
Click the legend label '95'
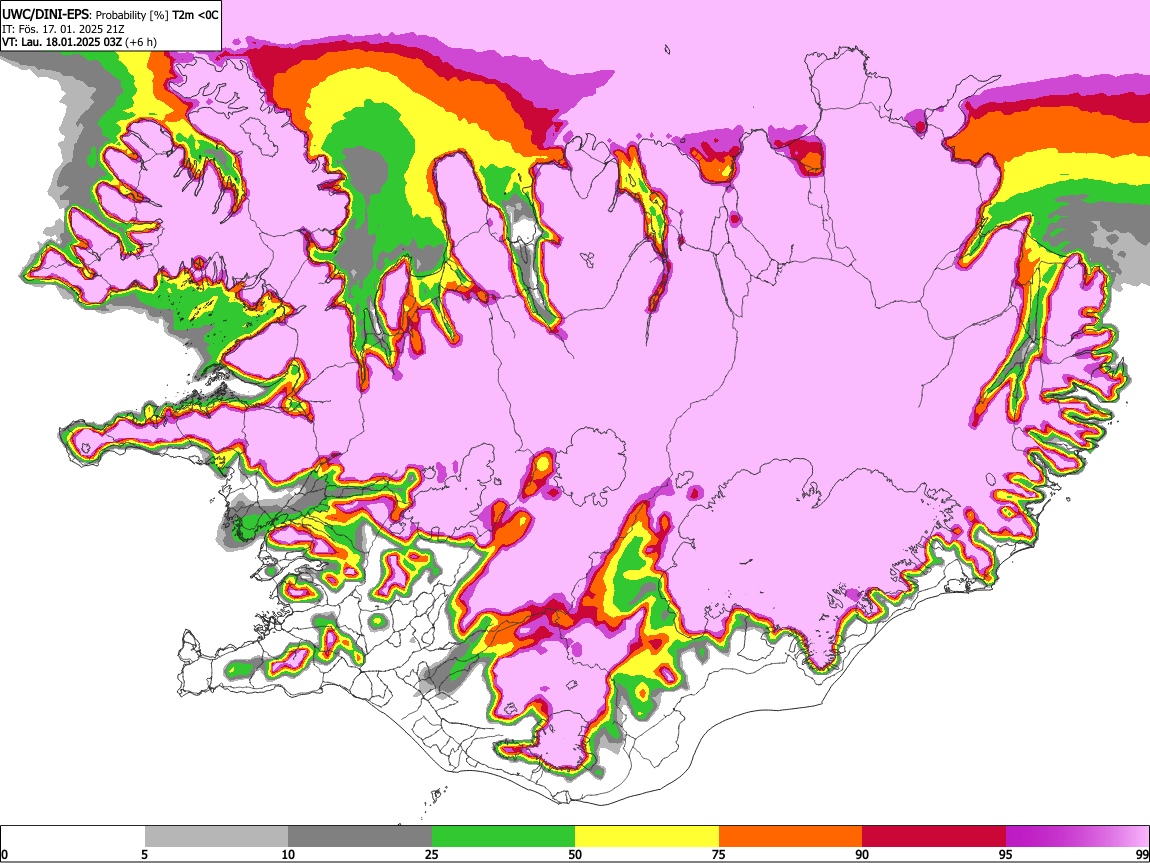(x=1006, y=855)
